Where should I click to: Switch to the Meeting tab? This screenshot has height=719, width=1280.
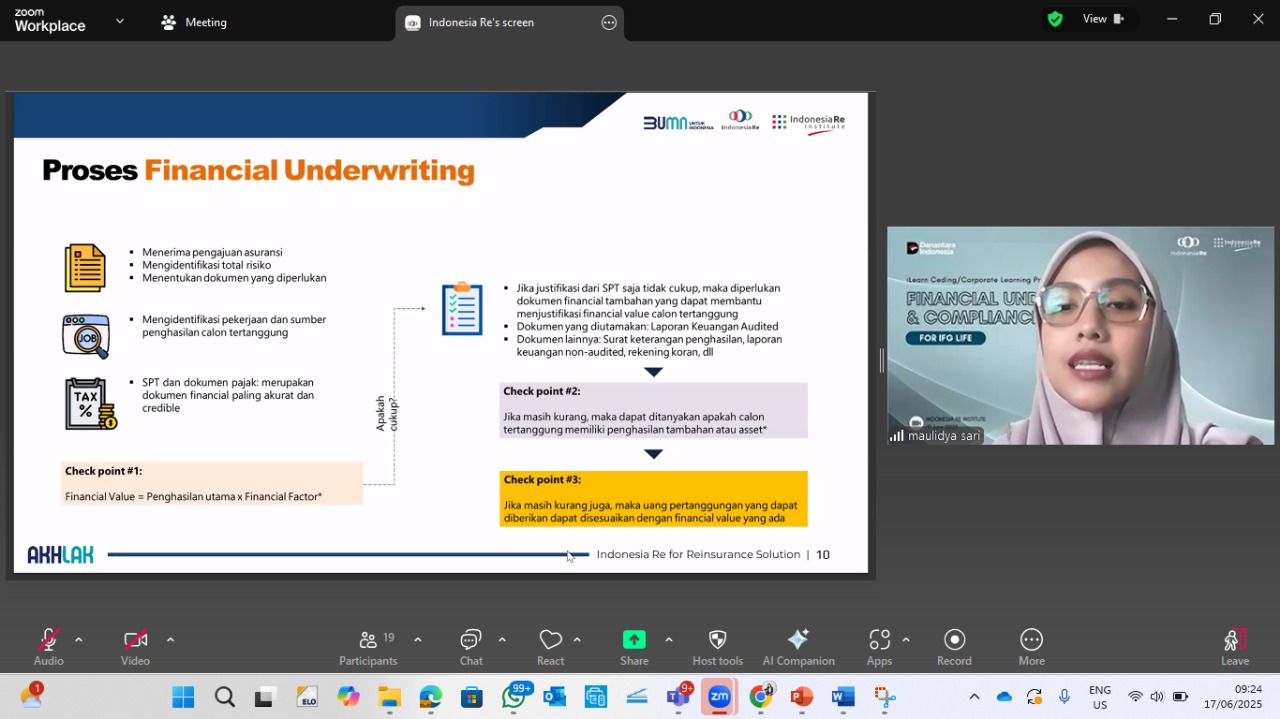coord(194,22)
